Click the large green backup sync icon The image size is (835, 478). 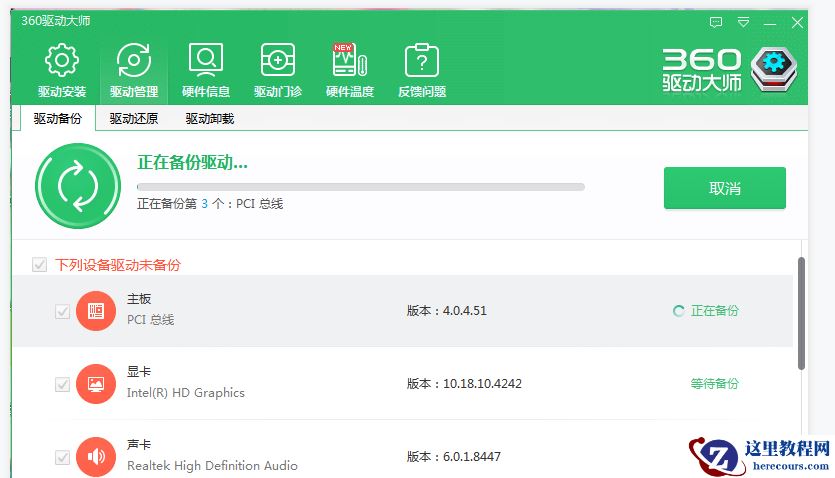(78, 186)
